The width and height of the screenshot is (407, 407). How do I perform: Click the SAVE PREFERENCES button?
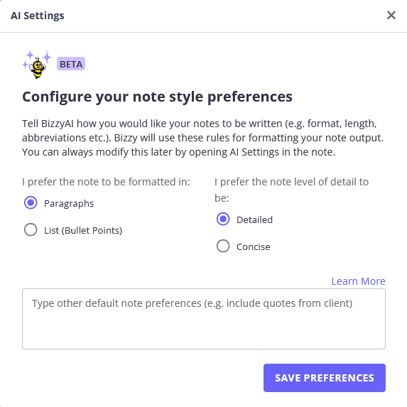[x=325, y=378]
